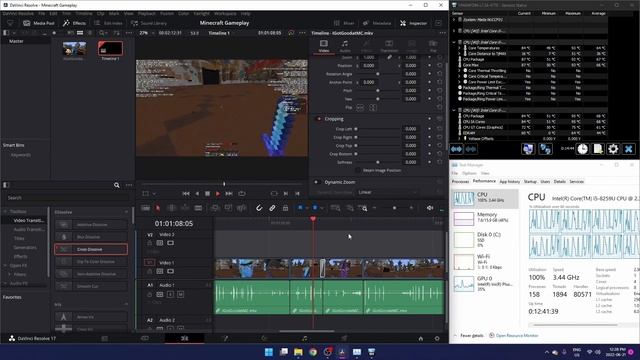Open the viewer zoom percentage dropdown
Image resolution: width=640 pixels, height=360 pixels.
pyautogui.click(x=147, y=33)
